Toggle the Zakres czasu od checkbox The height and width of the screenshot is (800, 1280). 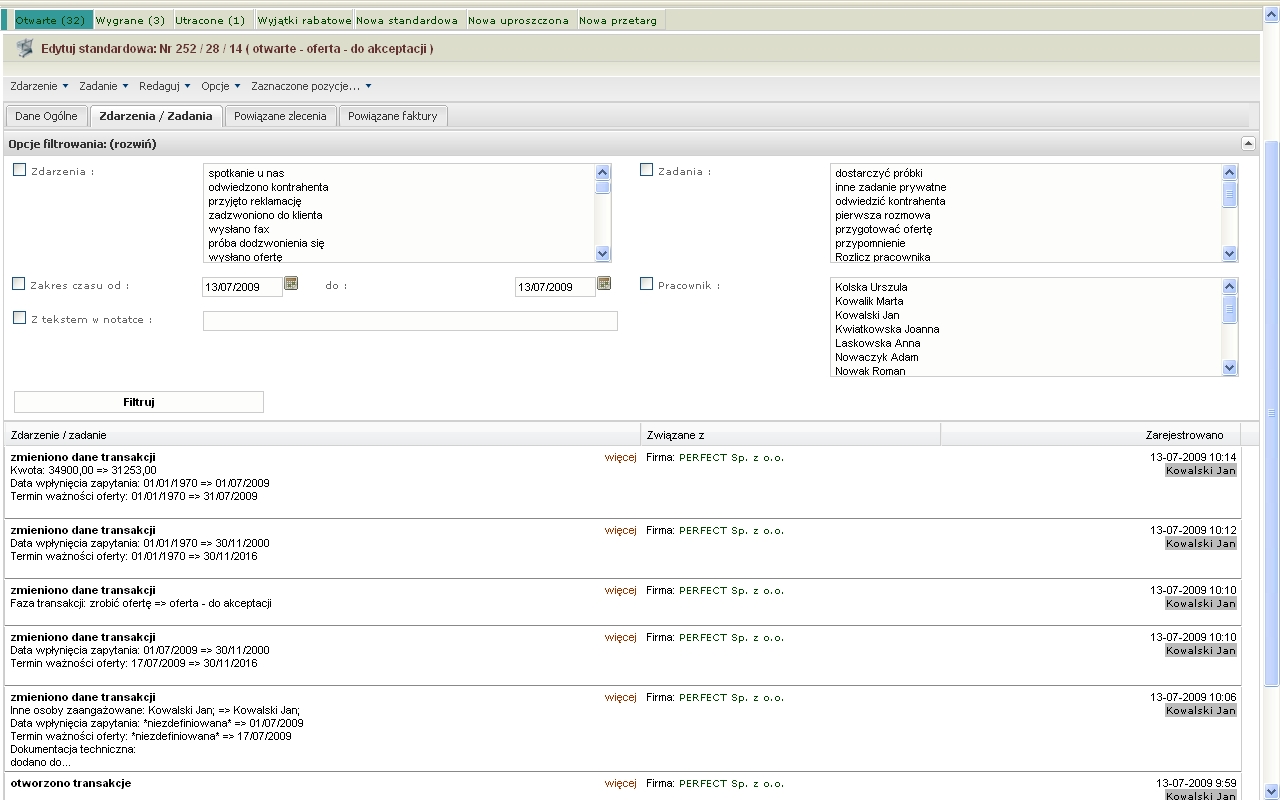click(19, 284)
